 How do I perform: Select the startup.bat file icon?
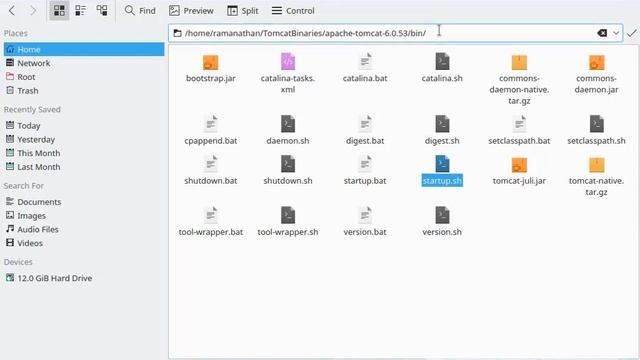pyautogui.click(x=365, y=164)
